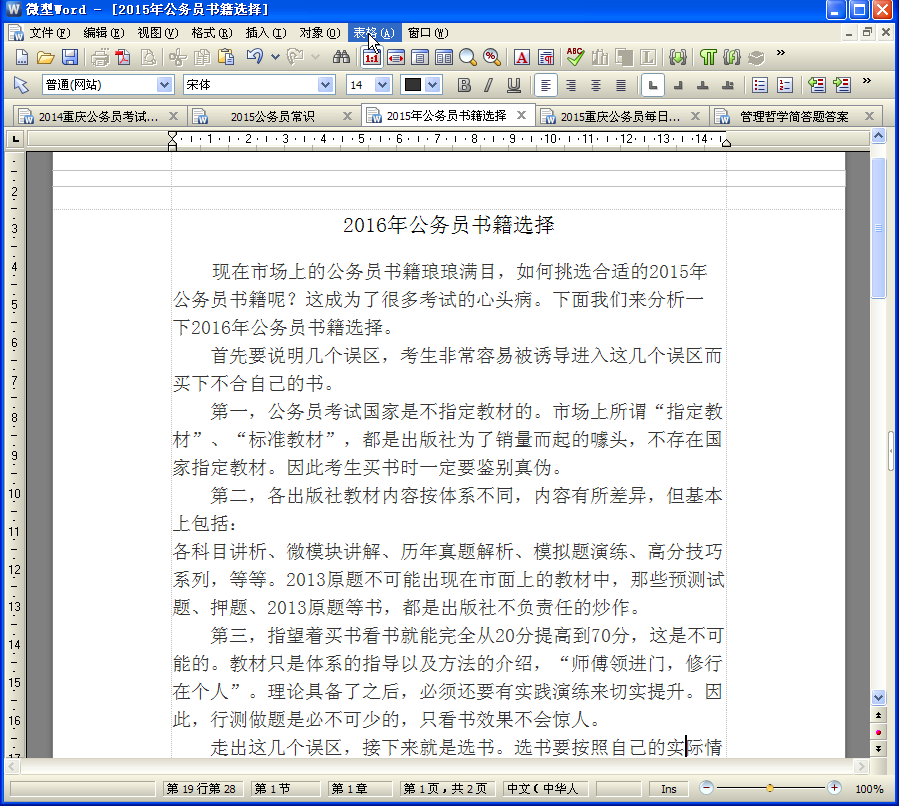Click scroll down arrow on vertical scrollbar

[878, 698]
